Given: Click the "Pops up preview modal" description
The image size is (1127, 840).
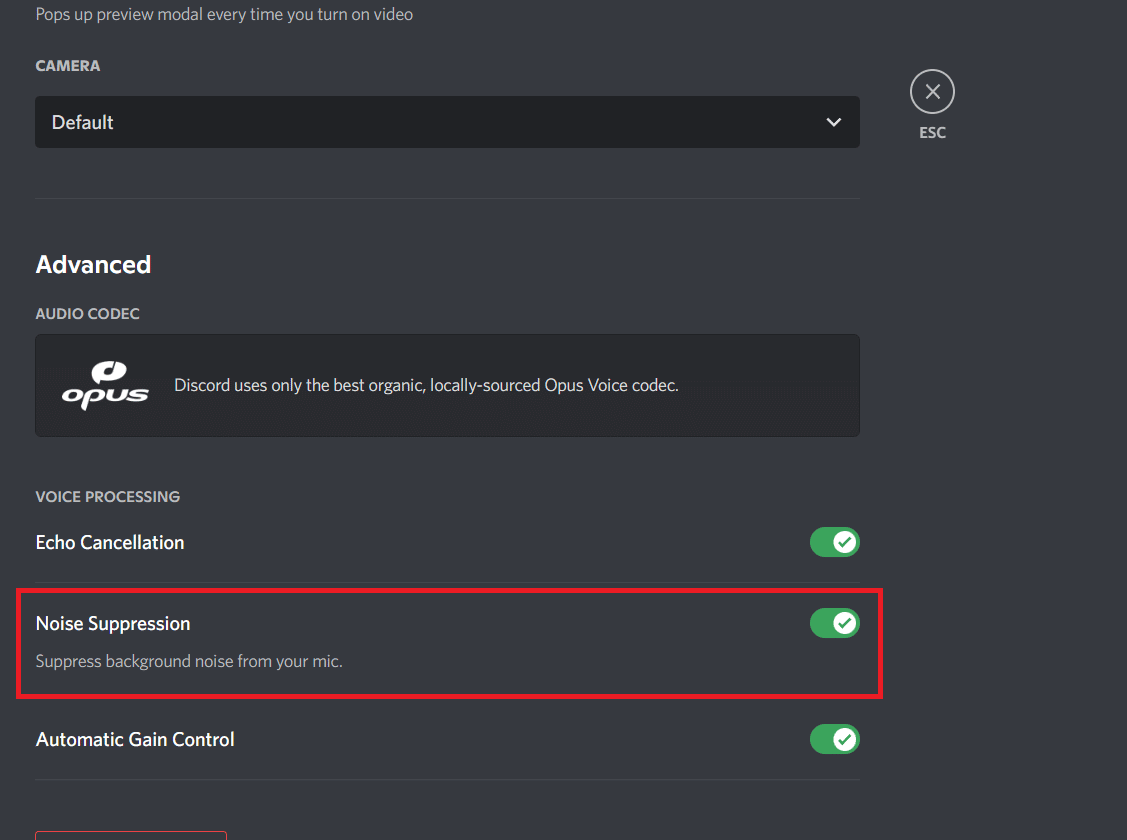Looking at the screenshot, I should [x=224, y=14].
